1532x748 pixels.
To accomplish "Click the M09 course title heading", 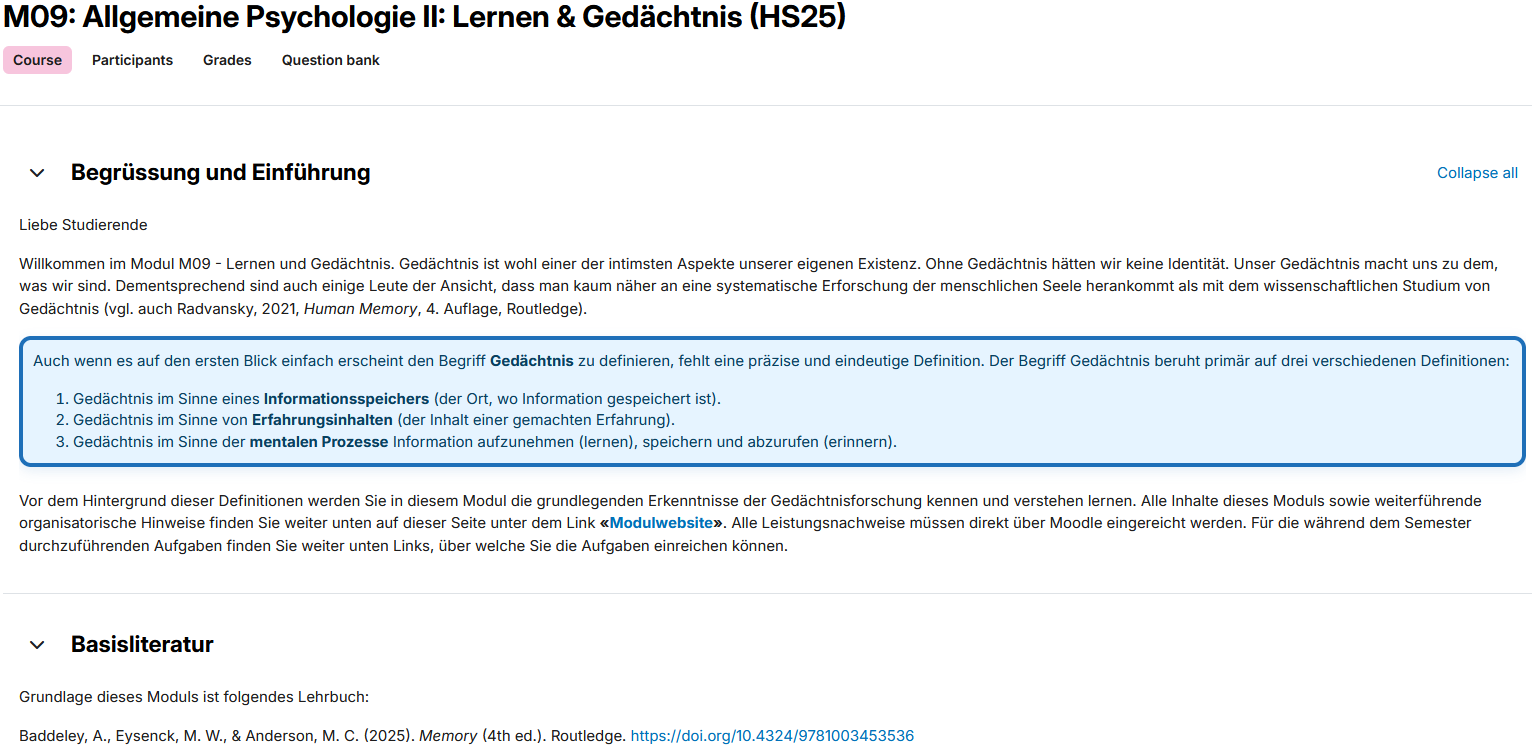I will point(425,17).
